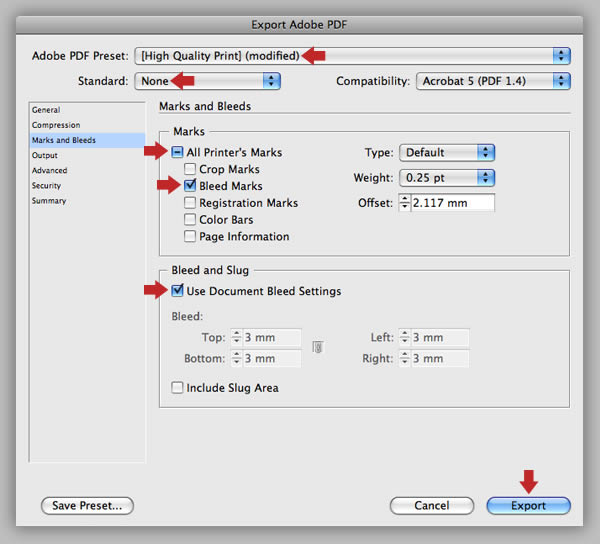
Task: Open the Adobe PDF Preset dropdown
Action: pos(352,56)
